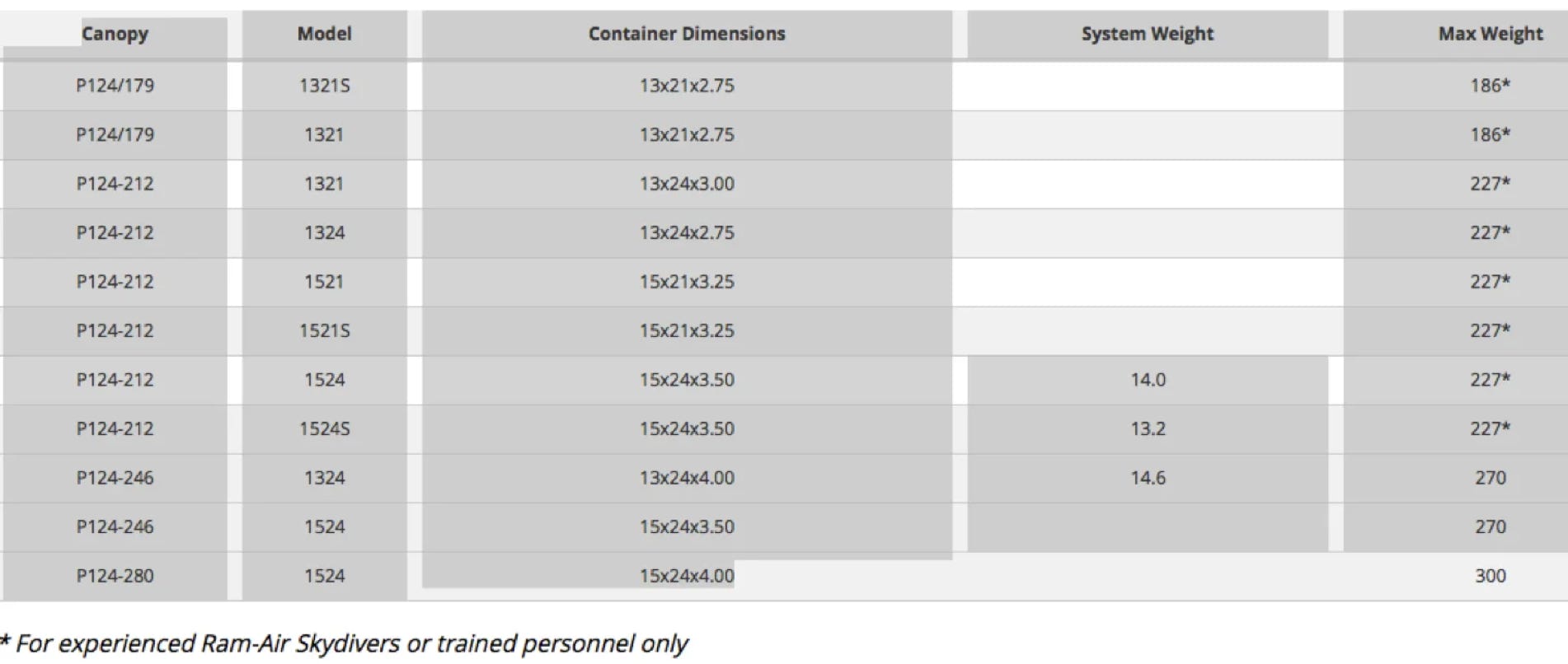Select the P124-280 canopy cell
1568x664 pixels.
tap(115, 576)
